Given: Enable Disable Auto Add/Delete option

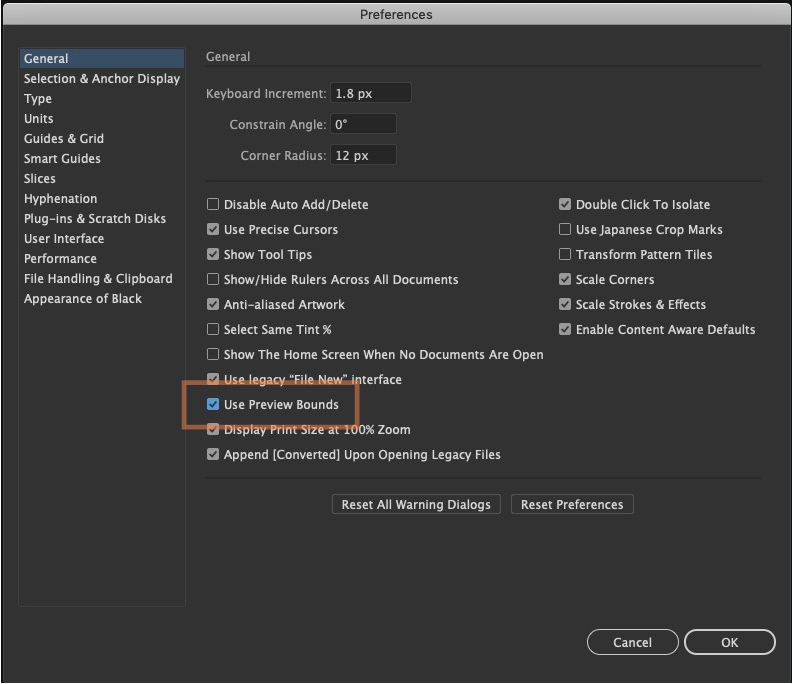Looking at the screenshot, I should tap(213, 204).
